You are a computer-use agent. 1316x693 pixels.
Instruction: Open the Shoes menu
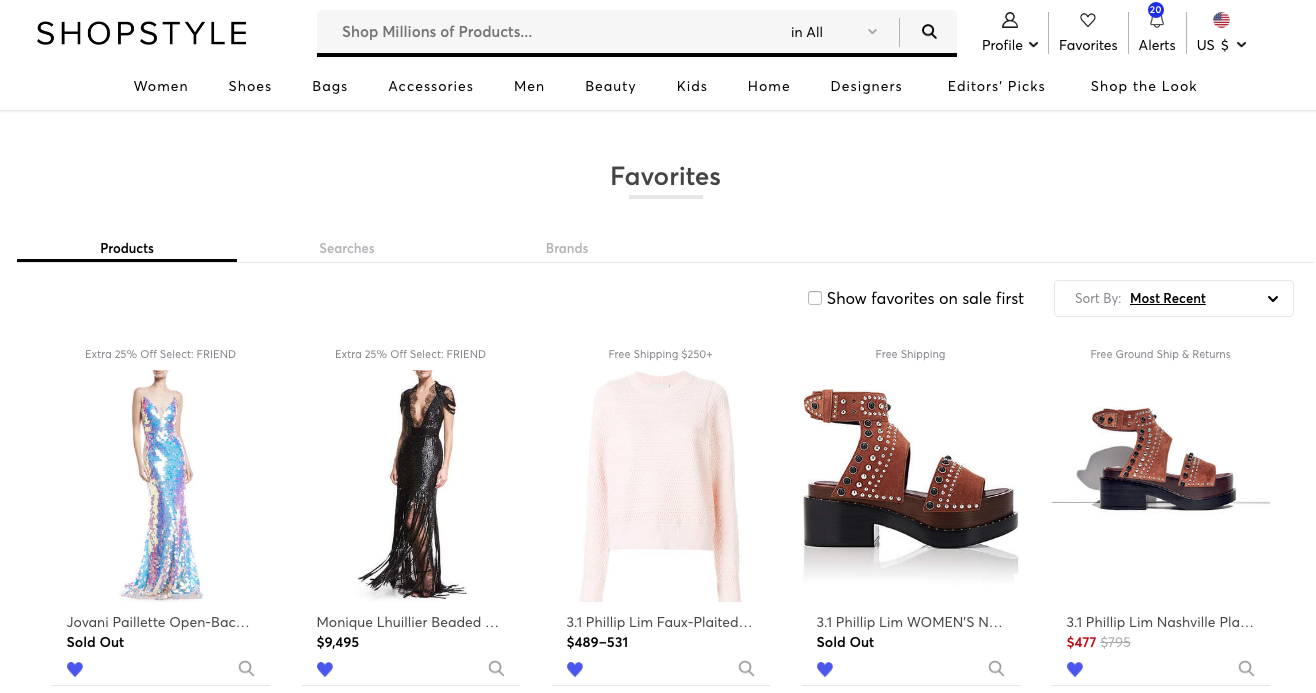click(x=250, y=86)
